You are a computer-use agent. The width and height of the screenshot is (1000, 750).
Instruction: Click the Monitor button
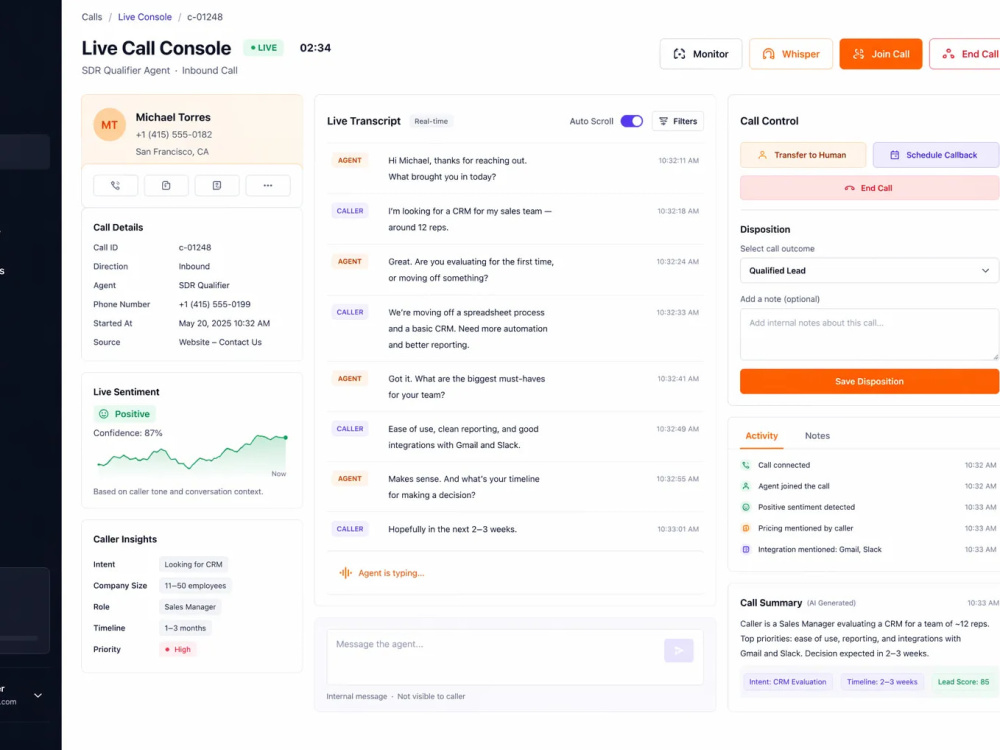(x=701, y=54)
